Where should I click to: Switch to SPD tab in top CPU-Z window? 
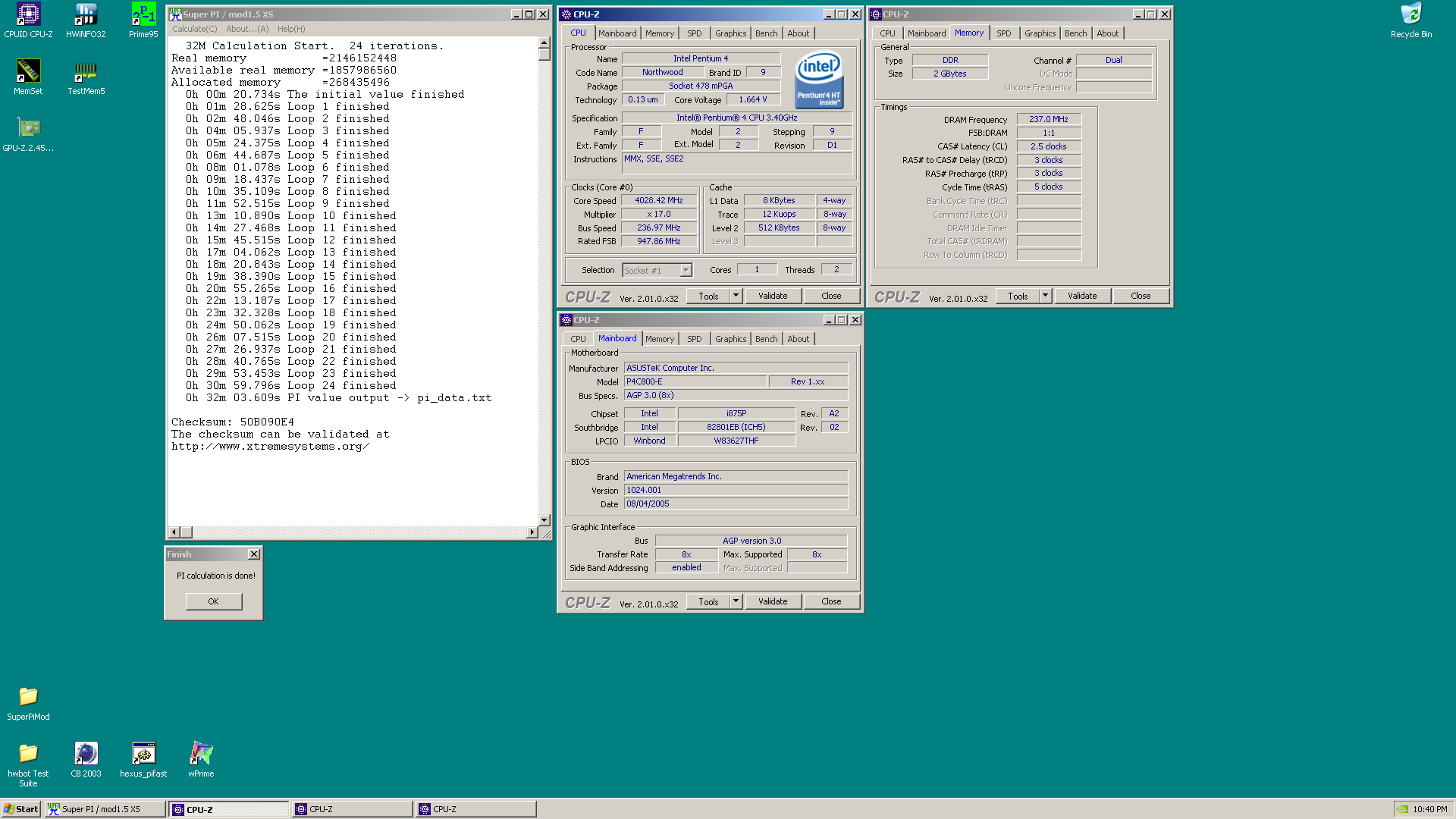coord(694,33)
